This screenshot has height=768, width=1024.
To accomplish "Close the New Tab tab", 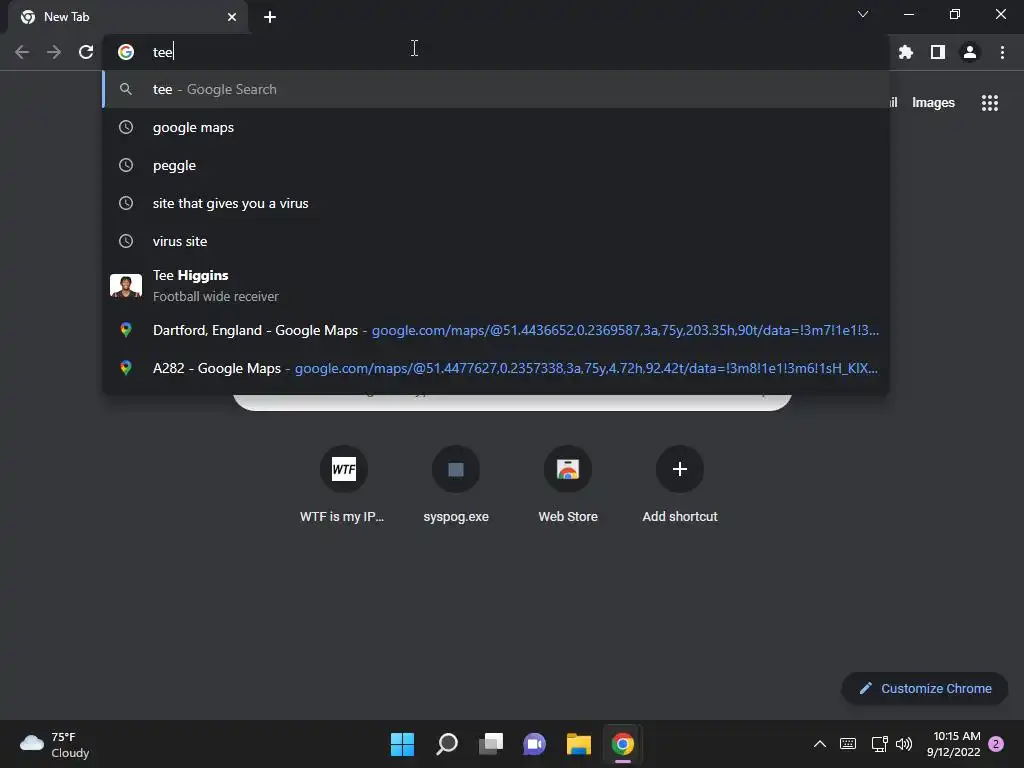I will [x=232, y=17].
